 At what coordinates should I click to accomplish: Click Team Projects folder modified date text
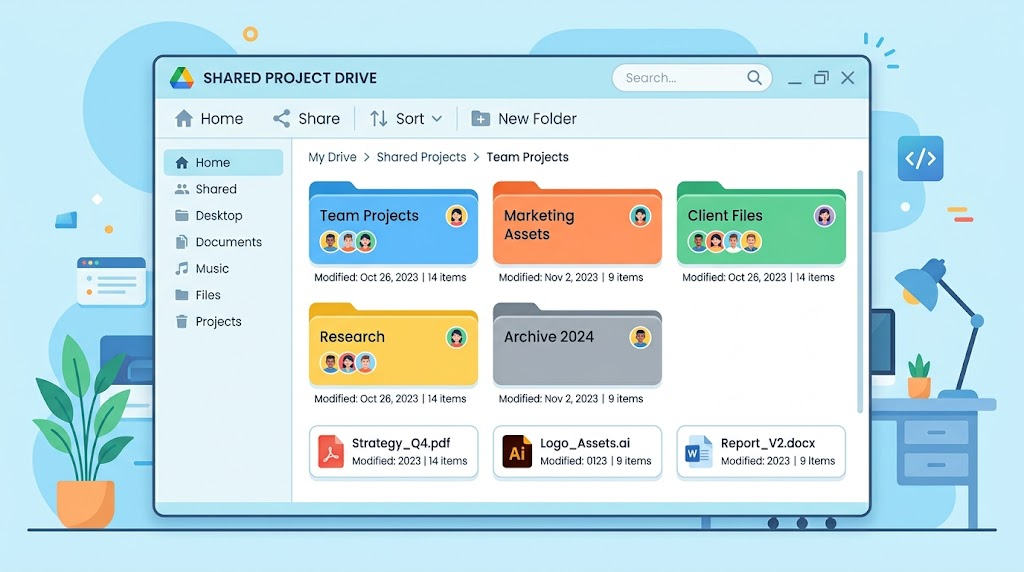click(x=390, y=278)
